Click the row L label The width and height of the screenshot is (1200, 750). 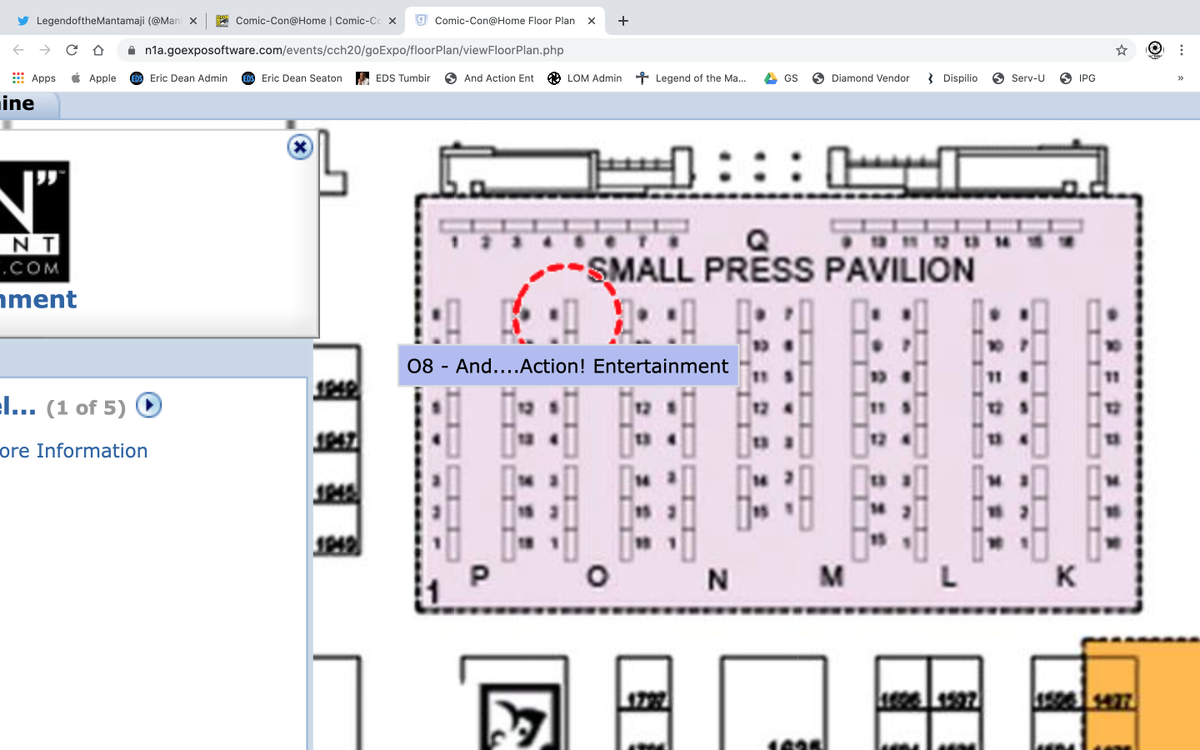coord(948,577)
